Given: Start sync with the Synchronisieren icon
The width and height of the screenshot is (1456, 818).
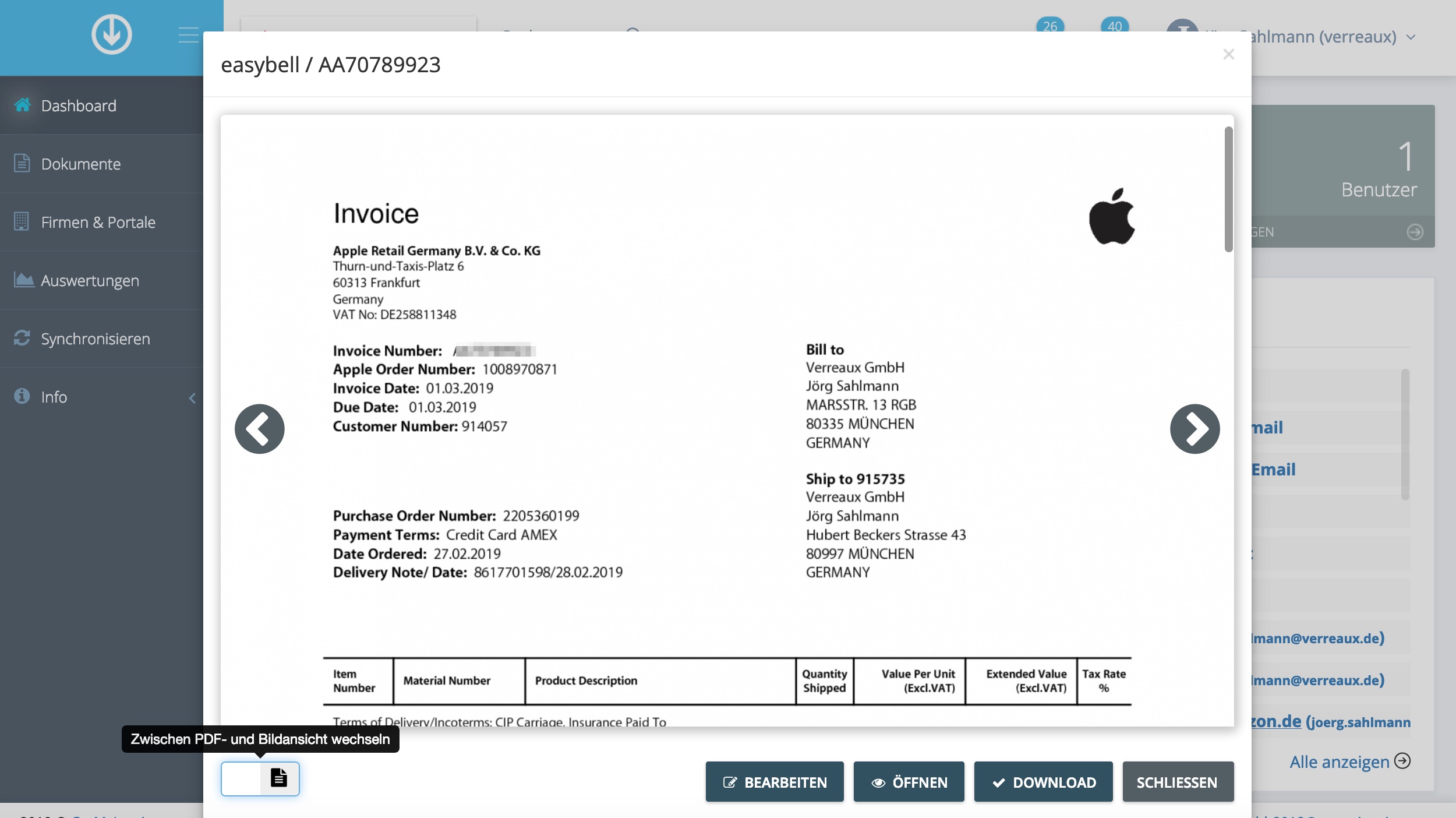Looking at the screenshot, I should [22, 338].
